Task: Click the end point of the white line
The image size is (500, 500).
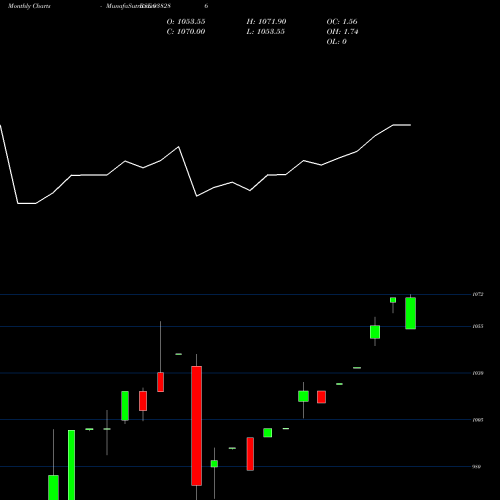Action: tap(410, 125)
